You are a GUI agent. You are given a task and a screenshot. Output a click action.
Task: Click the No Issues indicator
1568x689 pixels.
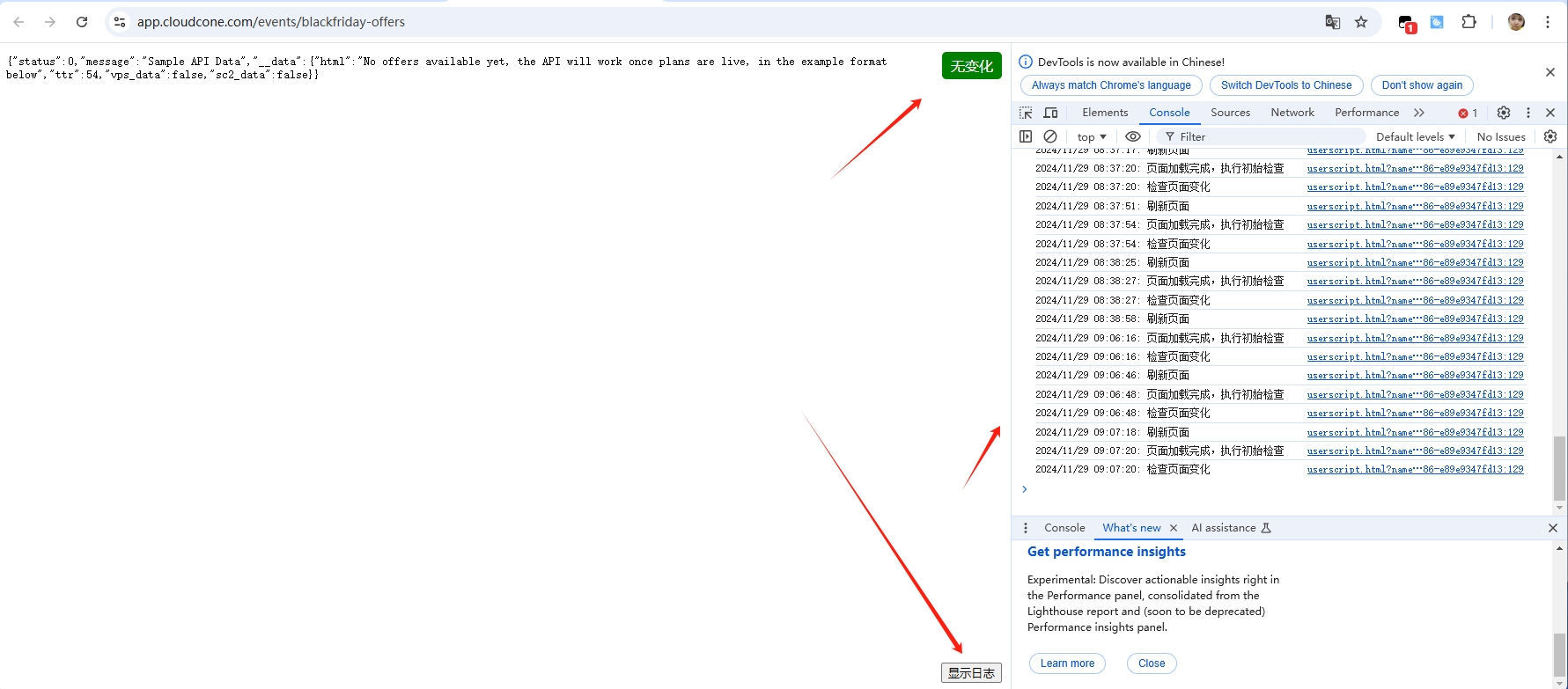[1501, 136]
